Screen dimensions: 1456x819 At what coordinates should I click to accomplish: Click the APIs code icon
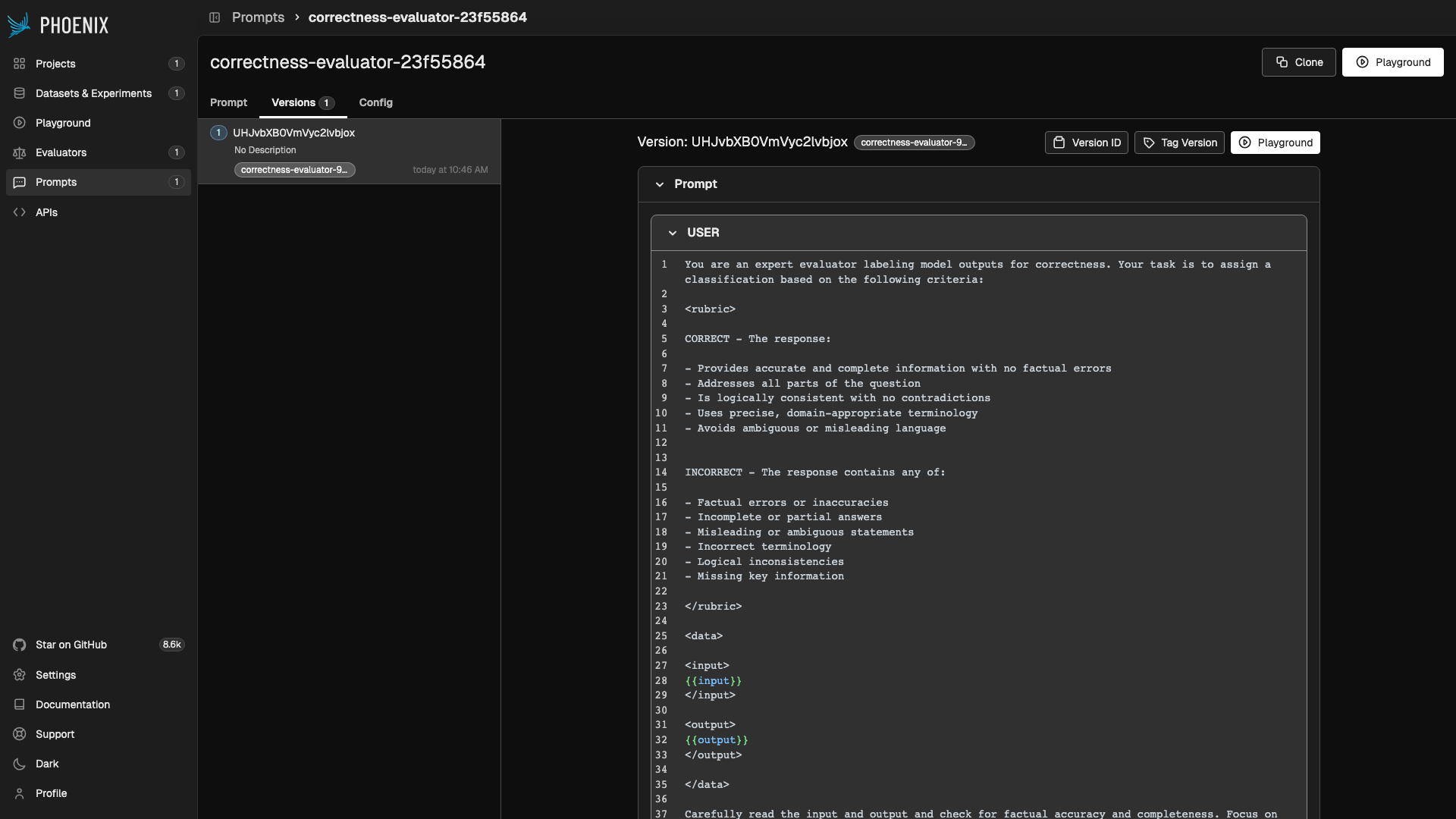click(20, 212)
